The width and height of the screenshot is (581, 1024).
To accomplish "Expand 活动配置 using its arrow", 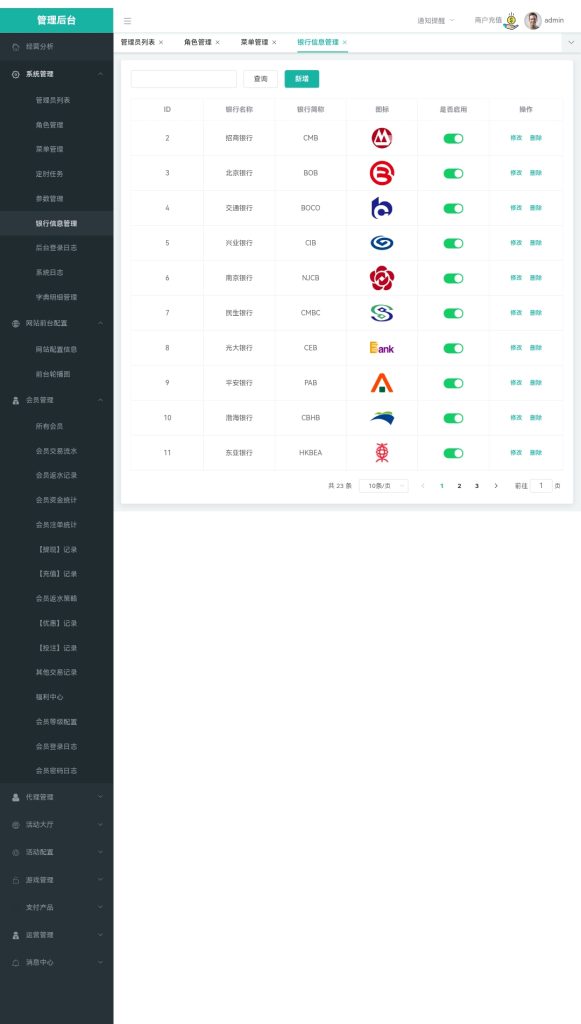I will pos(101,852).
